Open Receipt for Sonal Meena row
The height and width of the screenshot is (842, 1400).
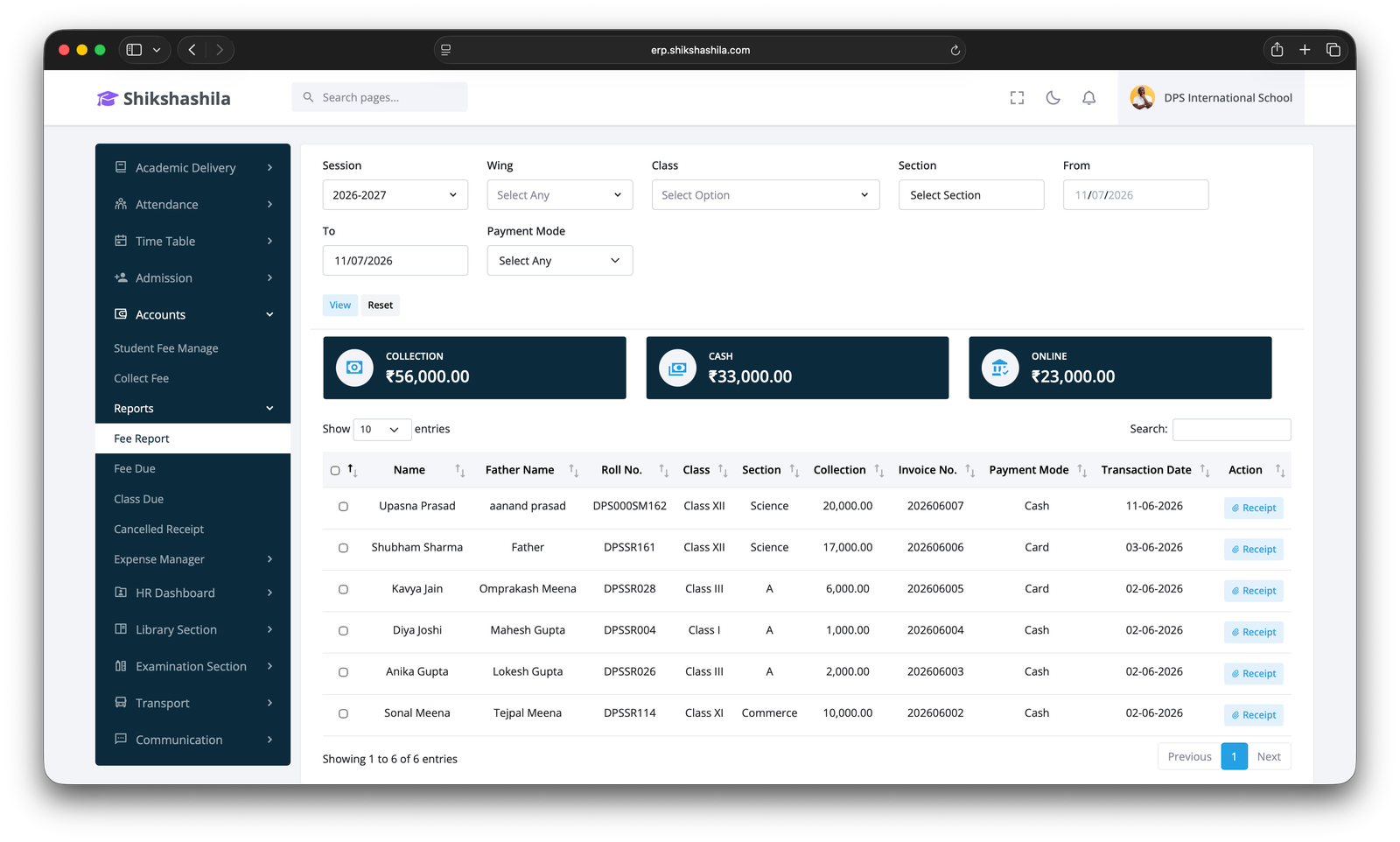[x=1253, y=715]
